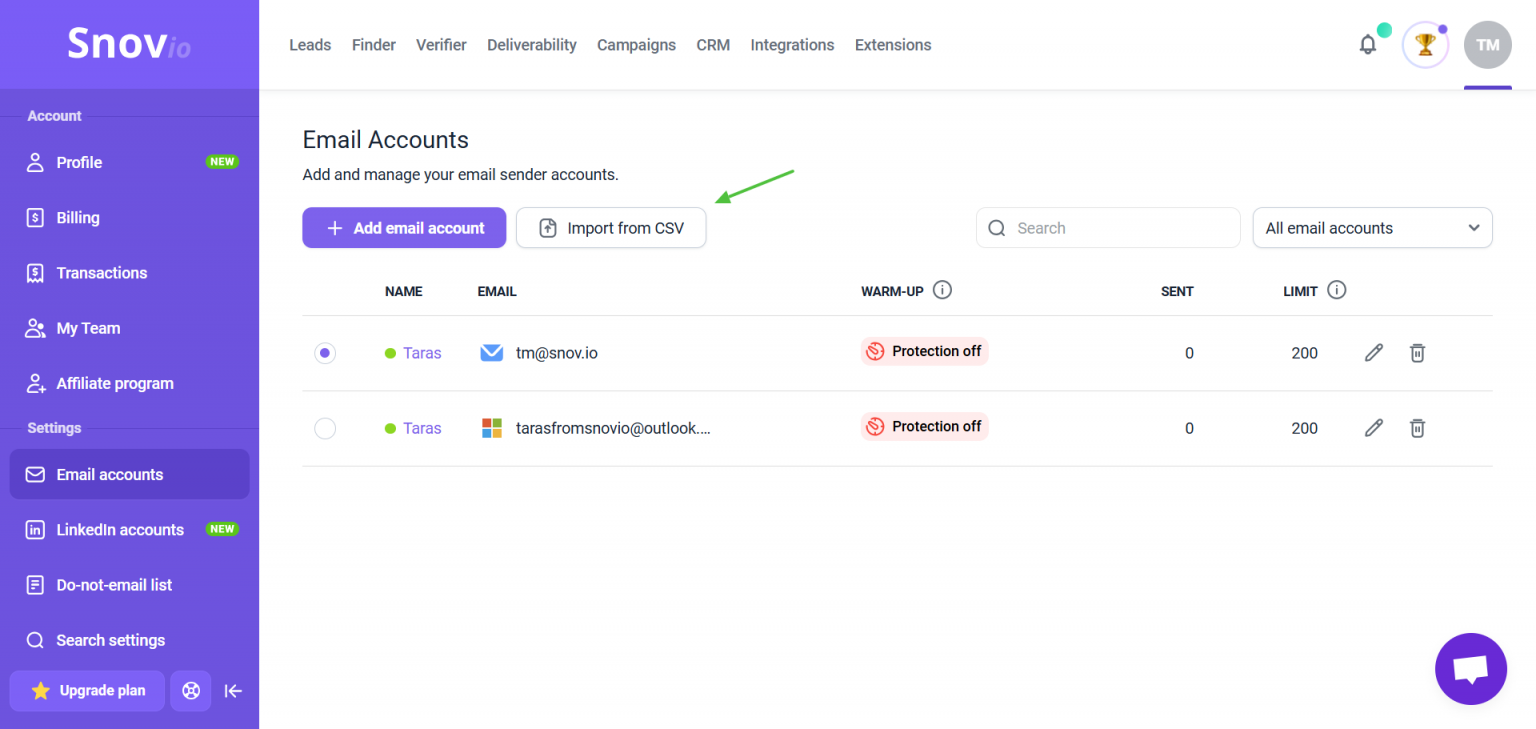Viewport: 1536px width, 729px height.
Task: Delete the tm@snov.io account with trash icon
Action: point(1417,353)
